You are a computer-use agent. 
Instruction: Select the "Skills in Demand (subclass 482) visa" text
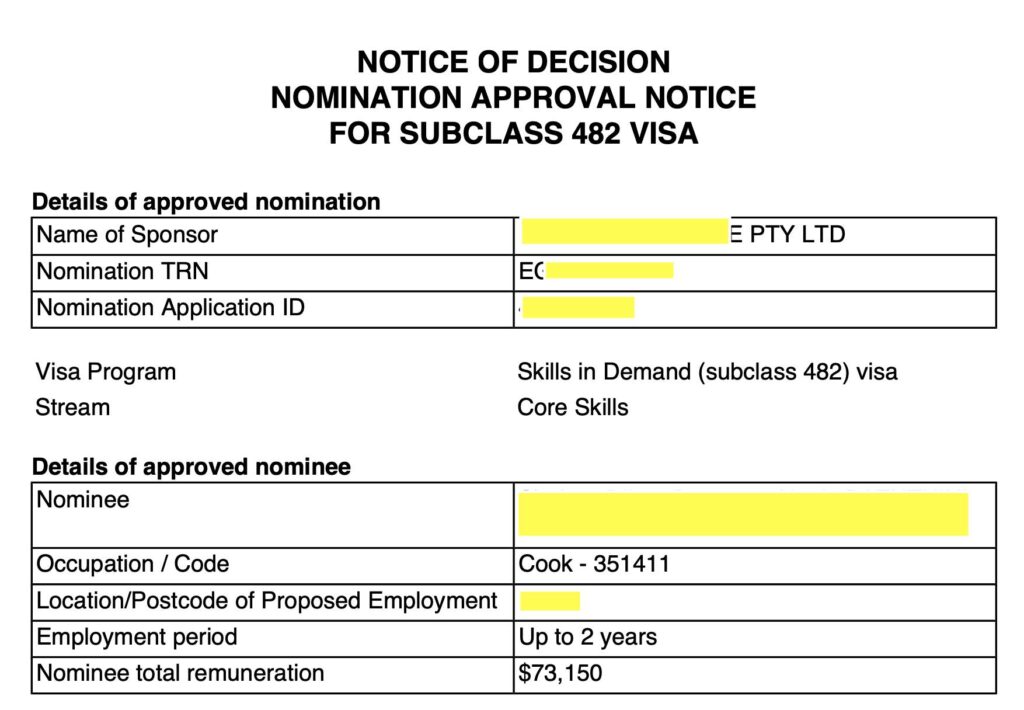[707, 372]
